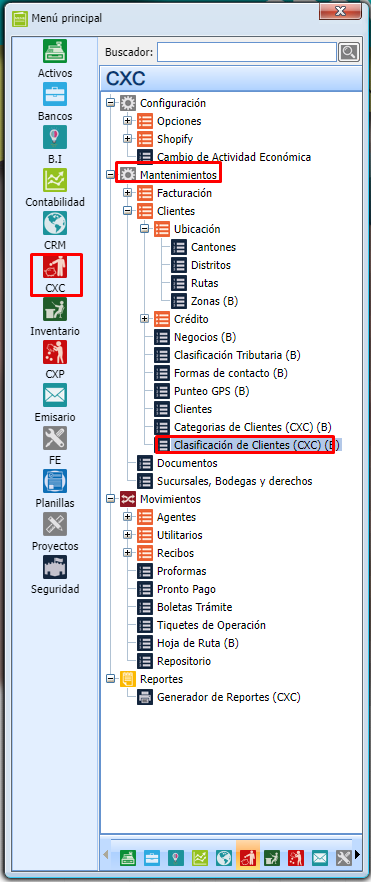Open the Documentos item
Screen dimensions: 371x882
pyautogui.click(x=187, y=463)
